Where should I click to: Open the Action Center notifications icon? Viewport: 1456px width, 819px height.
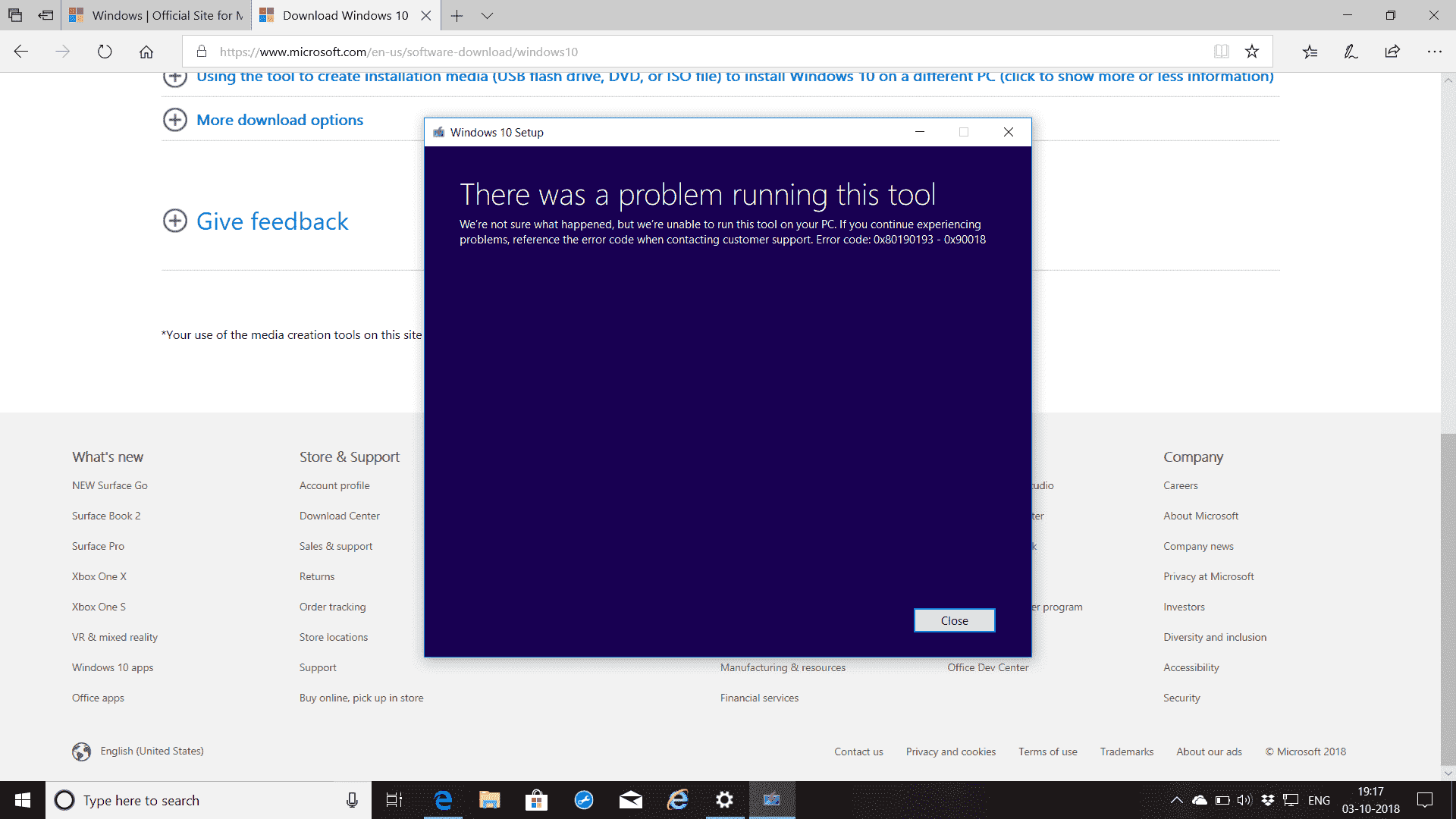click(1425, 800)
